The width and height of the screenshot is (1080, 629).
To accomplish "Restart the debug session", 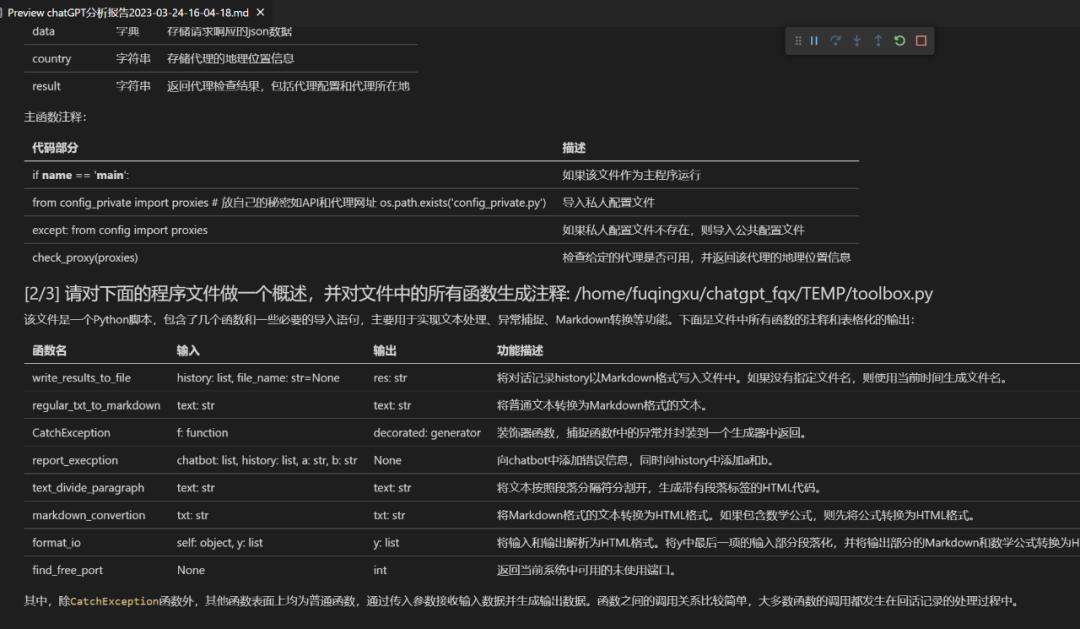I will click(x=900, y=39).
